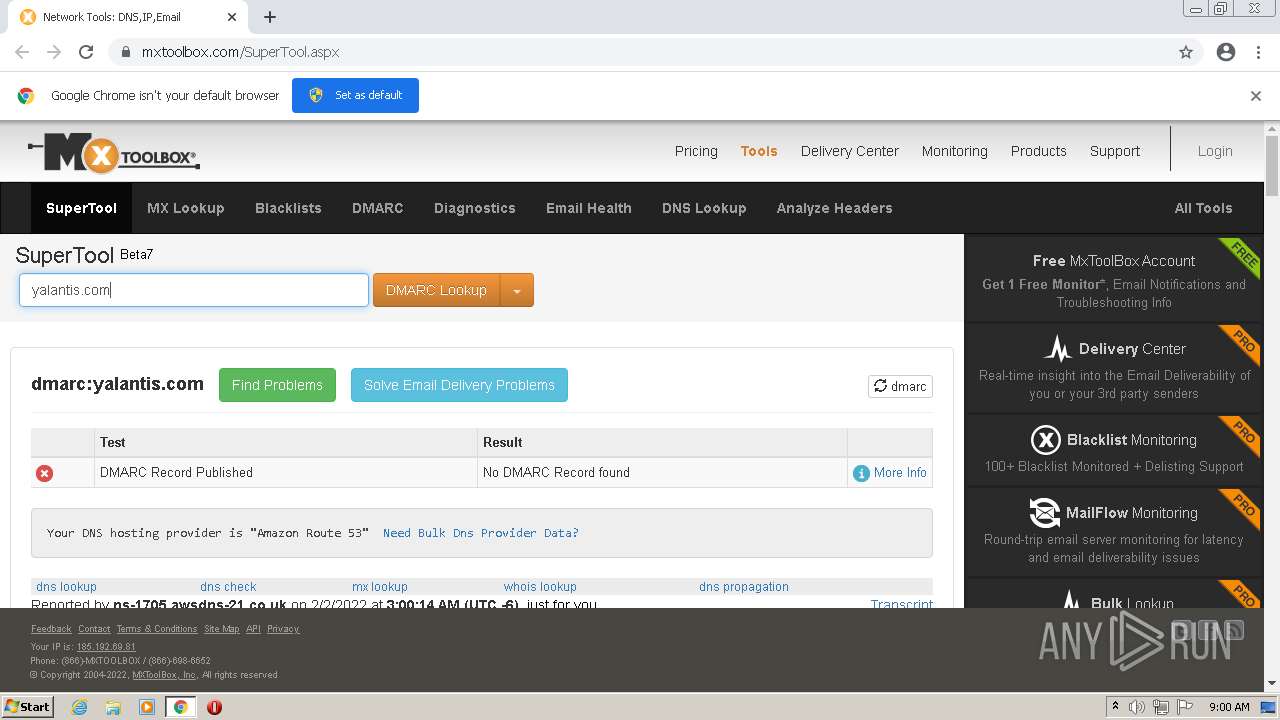
Task: Click the dns lookup link
Action: click(66, 587)
